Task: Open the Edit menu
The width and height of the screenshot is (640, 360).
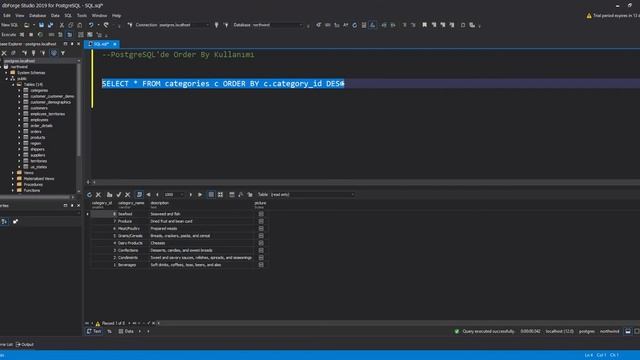Action: pyautogui.click(x=7, y=16)
